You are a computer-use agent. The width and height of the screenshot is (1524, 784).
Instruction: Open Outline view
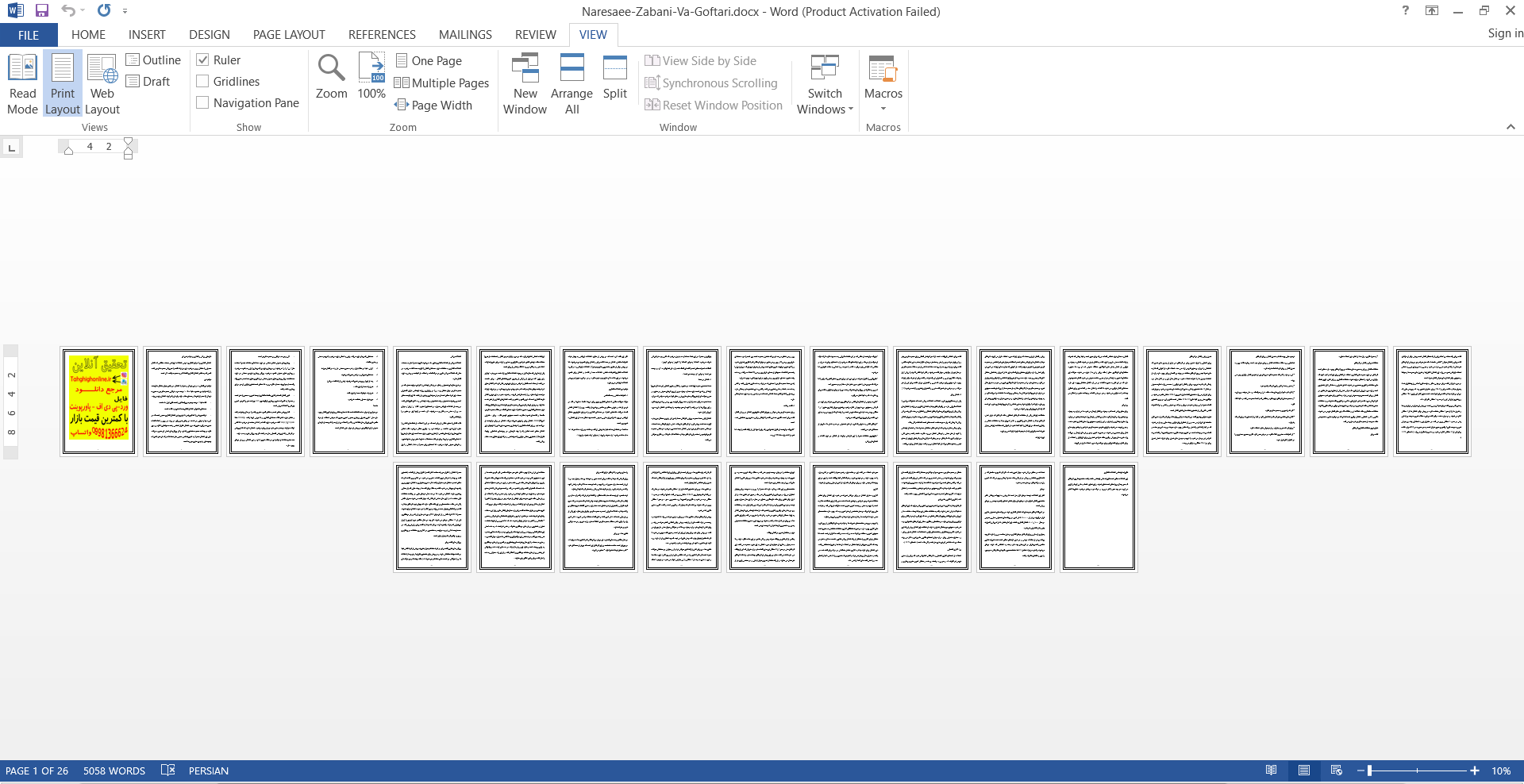(154, 60)
